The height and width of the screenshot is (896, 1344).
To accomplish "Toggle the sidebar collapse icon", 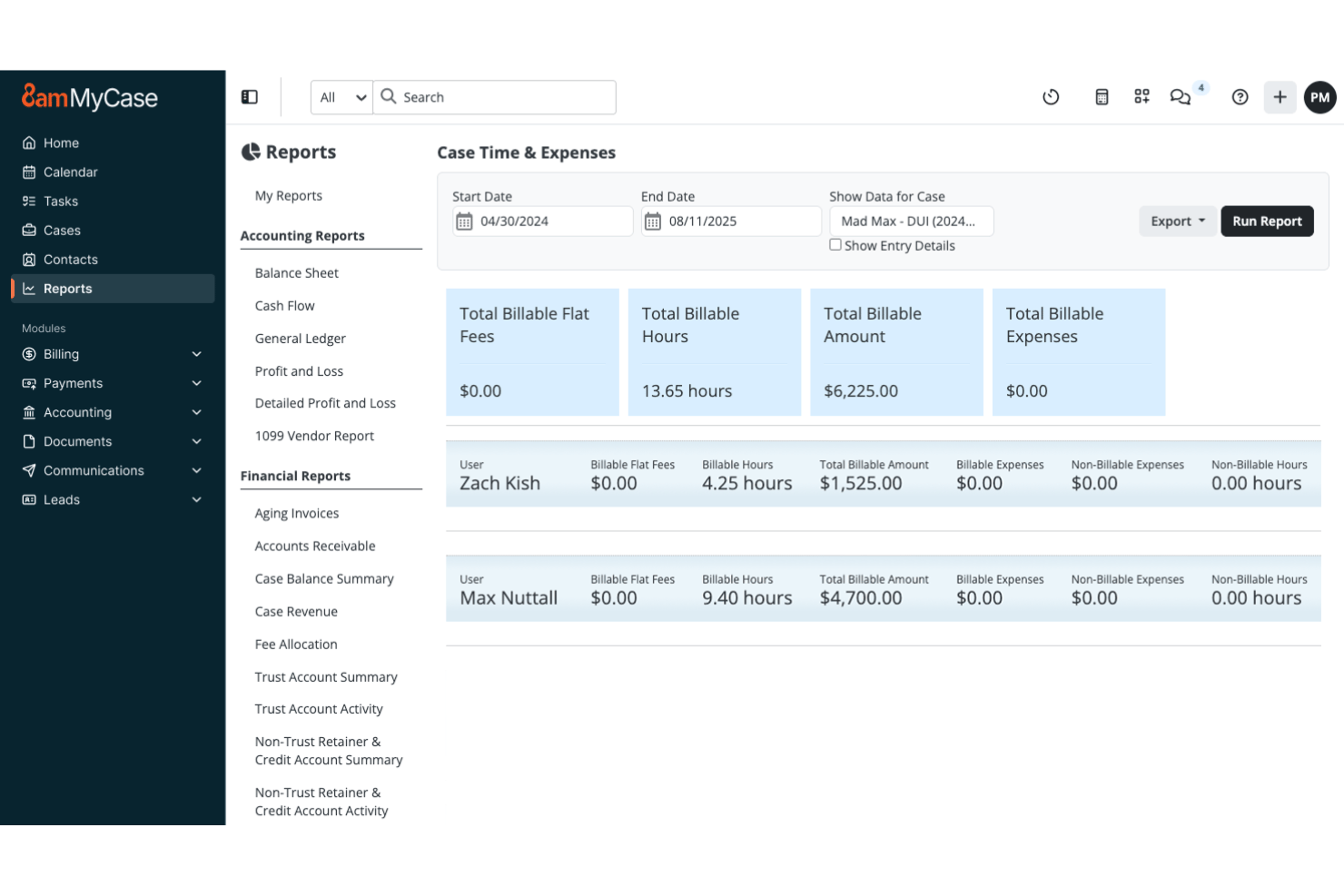I will 250,97.
